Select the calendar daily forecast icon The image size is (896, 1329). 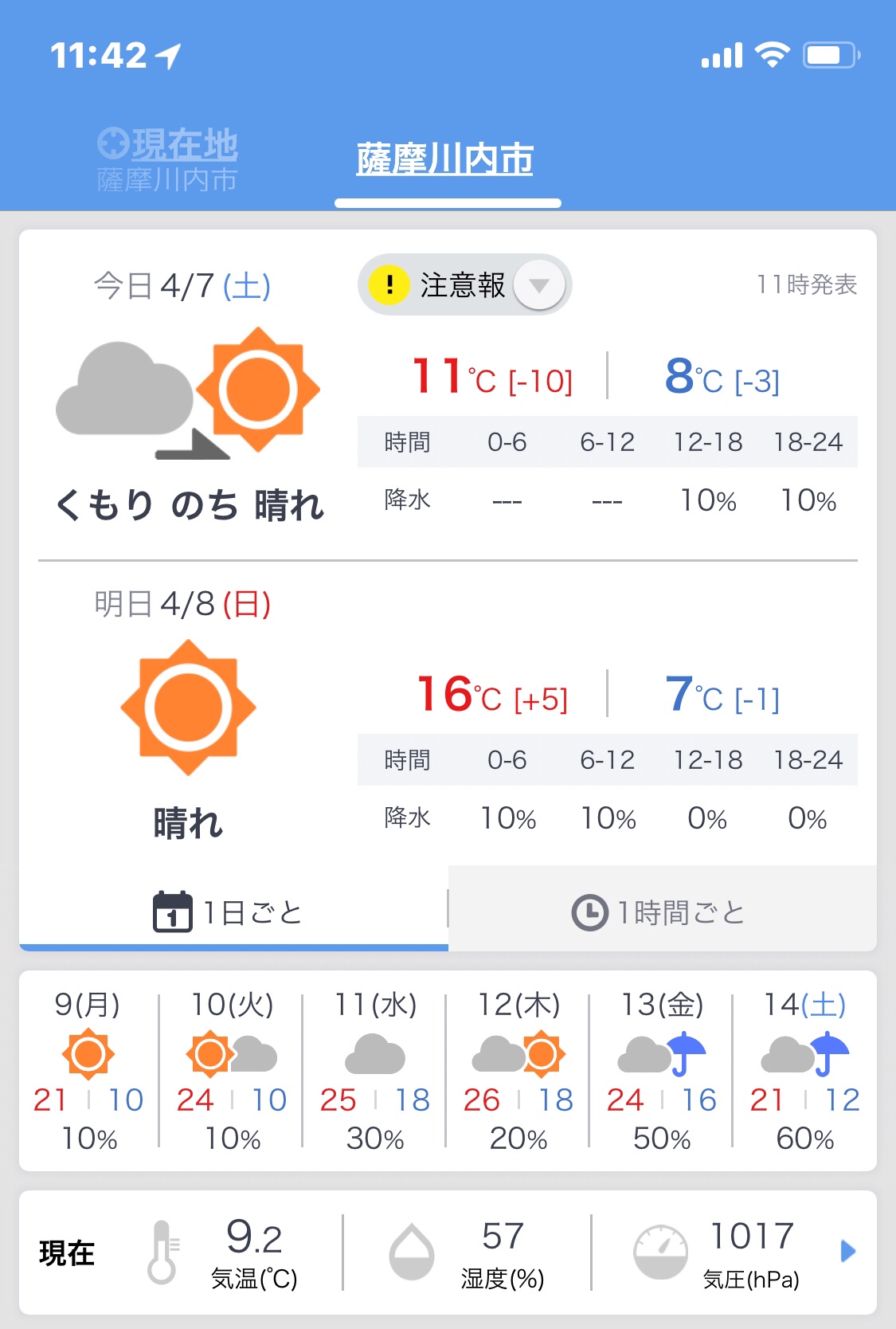pyautogui.click(x=172, y=911)
